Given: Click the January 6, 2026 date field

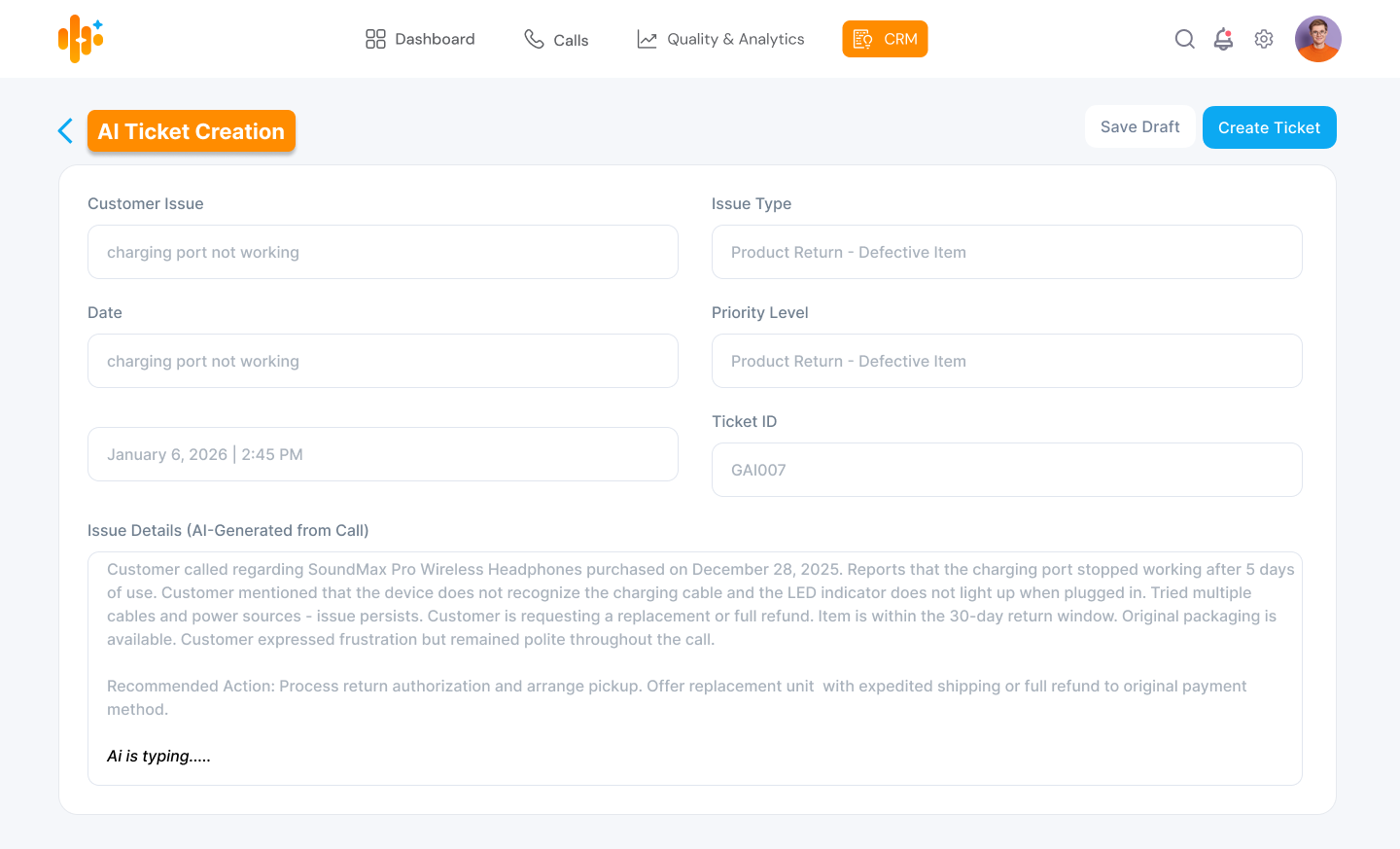Looking at the screenshot, I should pyautogui.click(x=382, y=454).
